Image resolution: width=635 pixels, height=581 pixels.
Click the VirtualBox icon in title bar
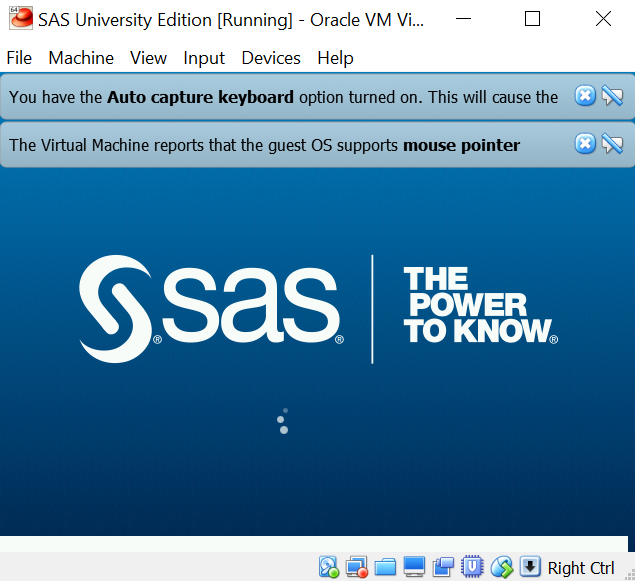pos(20,18)
